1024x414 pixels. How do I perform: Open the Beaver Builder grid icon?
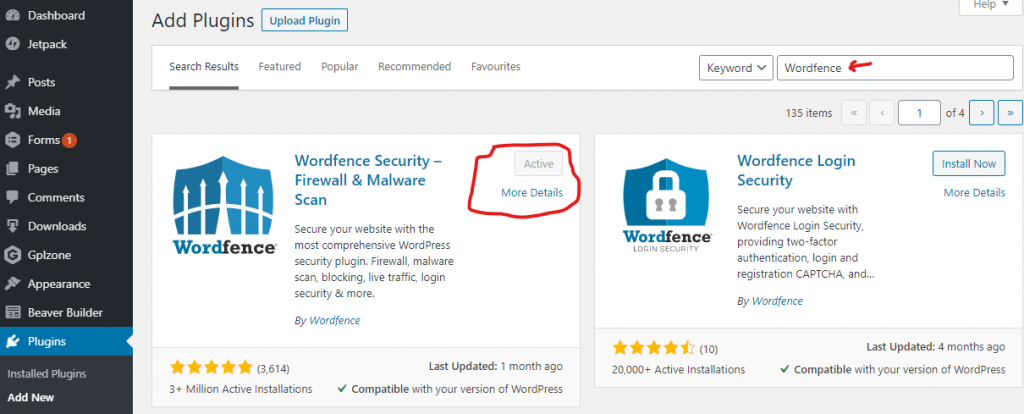(12, 312)
